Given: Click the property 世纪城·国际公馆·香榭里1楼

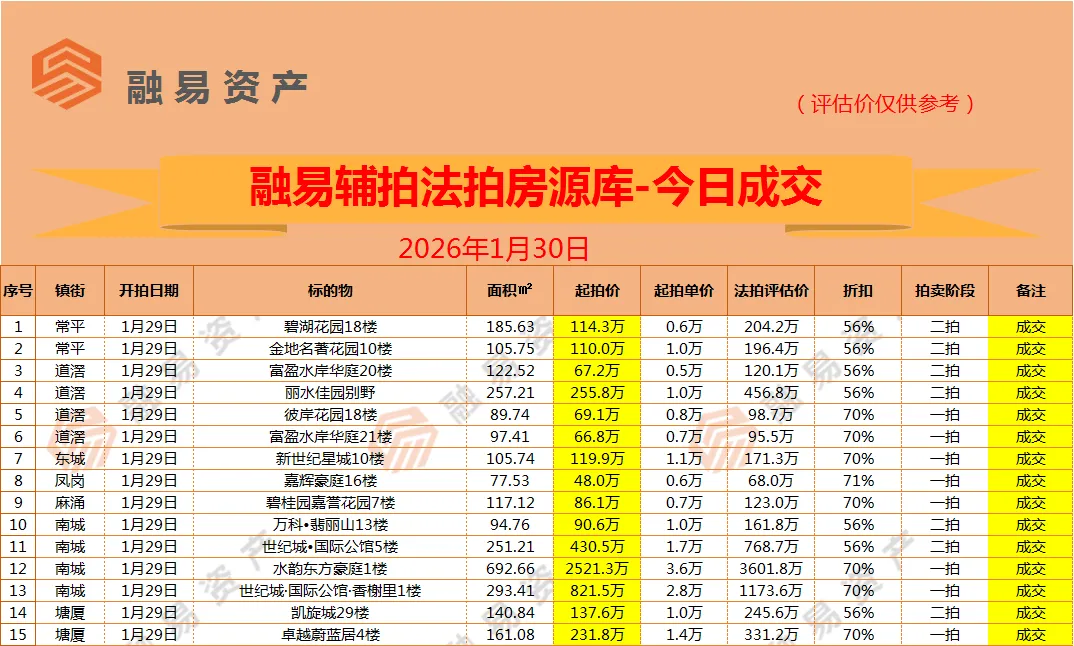Looking at the screenshot, I should [331, 591].
